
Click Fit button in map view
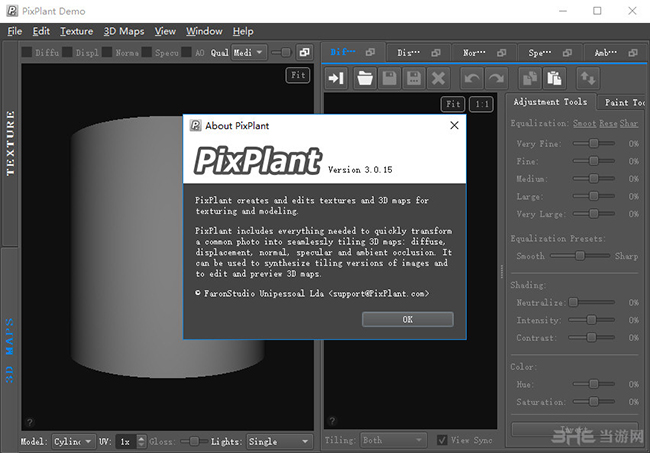(453, 104)
